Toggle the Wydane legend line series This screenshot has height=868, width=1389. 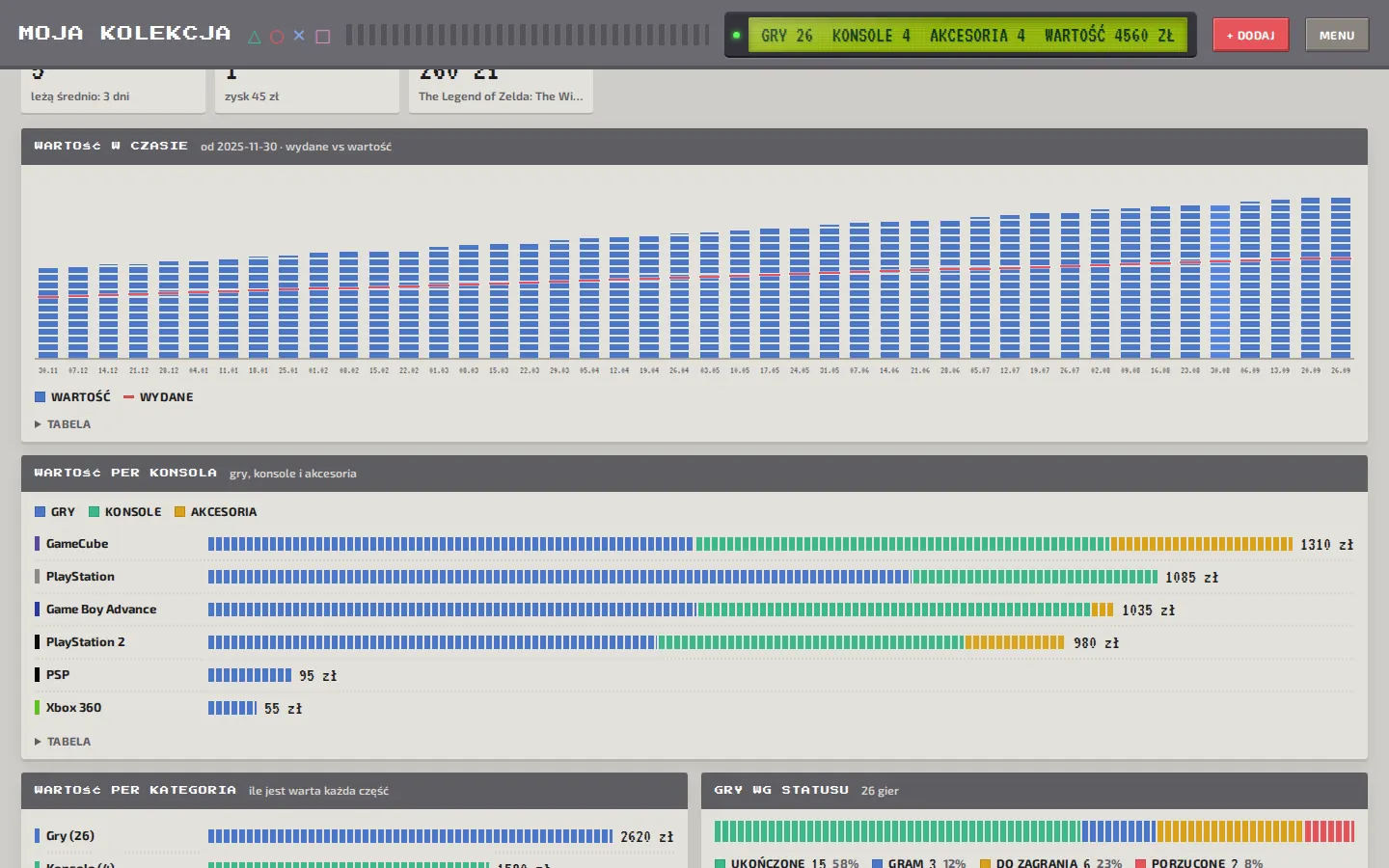click(158, 396)
